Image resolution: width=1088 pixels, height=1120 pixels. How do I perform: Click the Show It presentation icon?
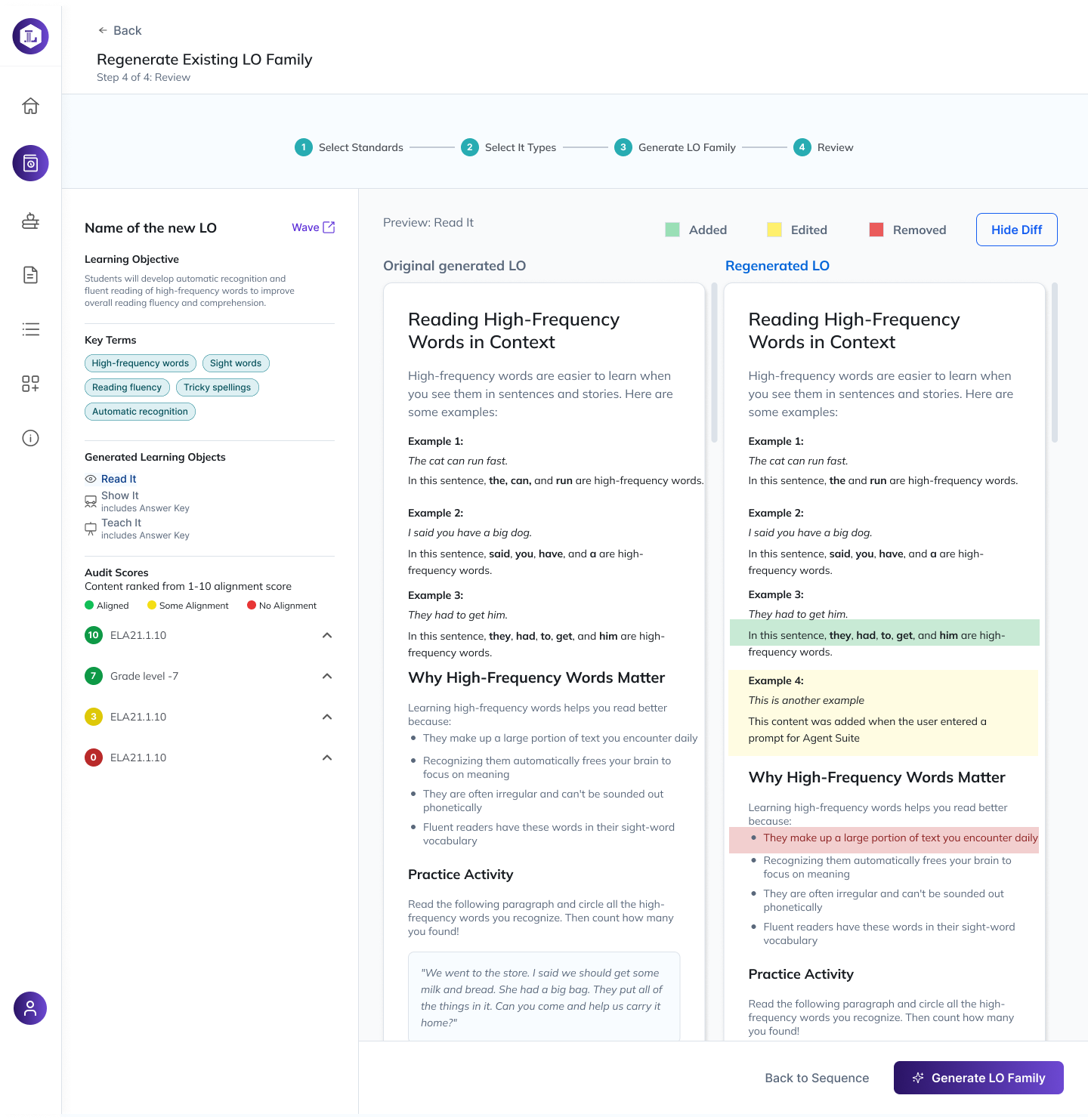tap(91, 501)
